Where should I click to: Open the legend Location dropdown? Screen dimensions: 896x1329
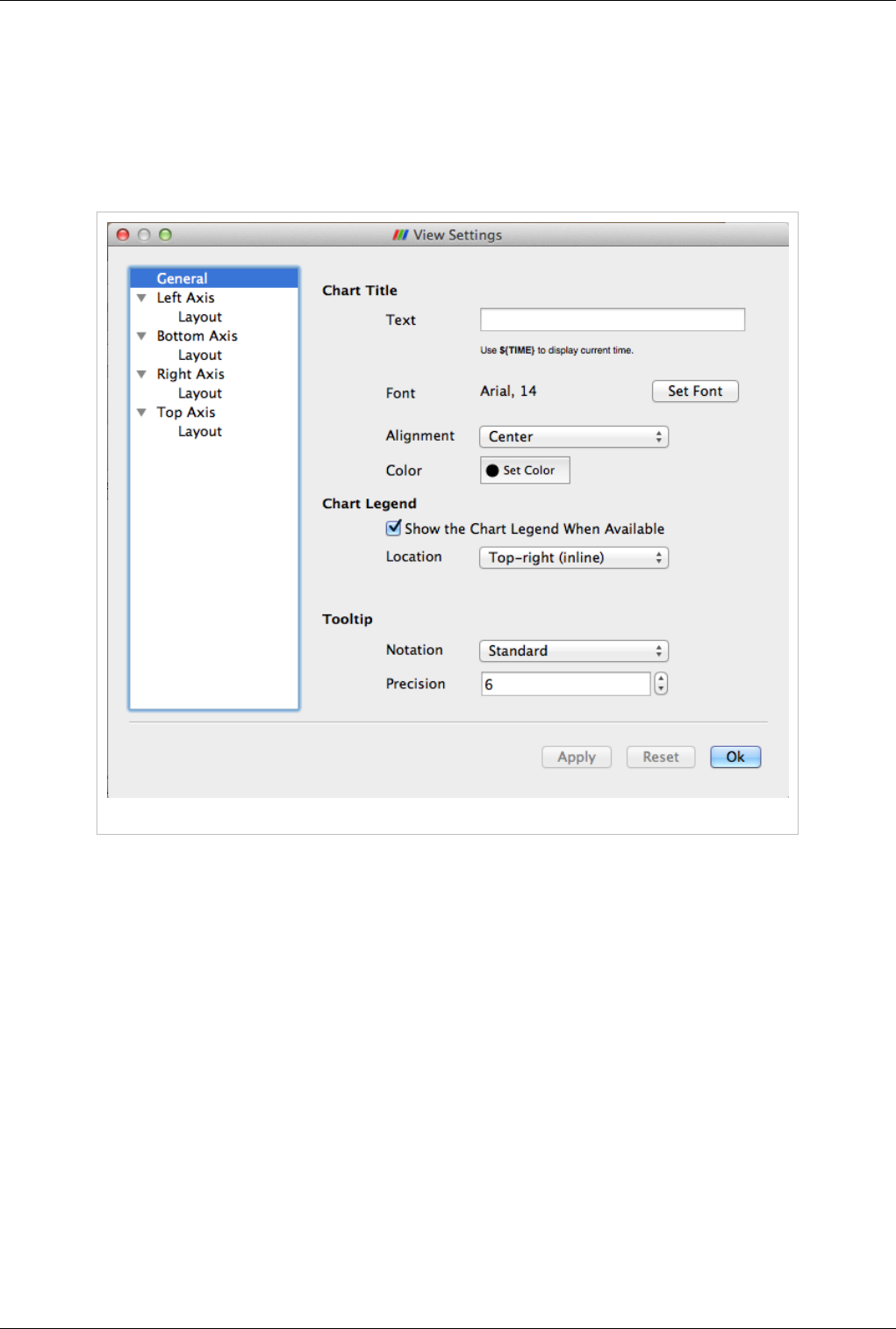pos(574,558)
